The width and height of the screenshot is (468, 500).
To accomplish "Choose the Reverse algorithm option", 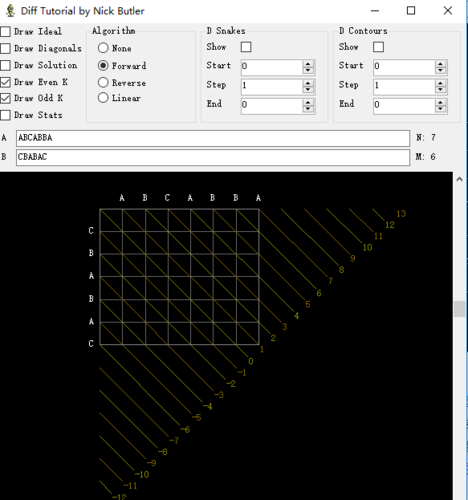I will coord(103,82).
